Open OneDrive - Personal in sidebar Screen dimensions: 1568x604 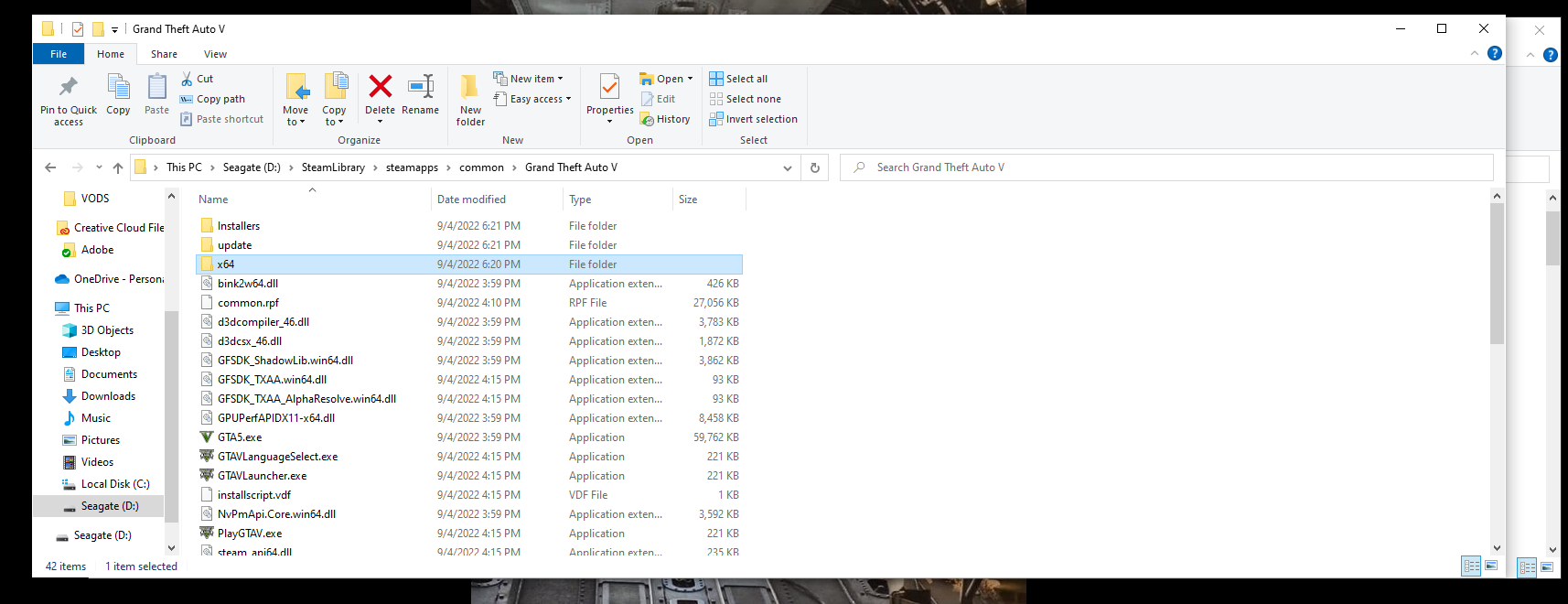110,279
